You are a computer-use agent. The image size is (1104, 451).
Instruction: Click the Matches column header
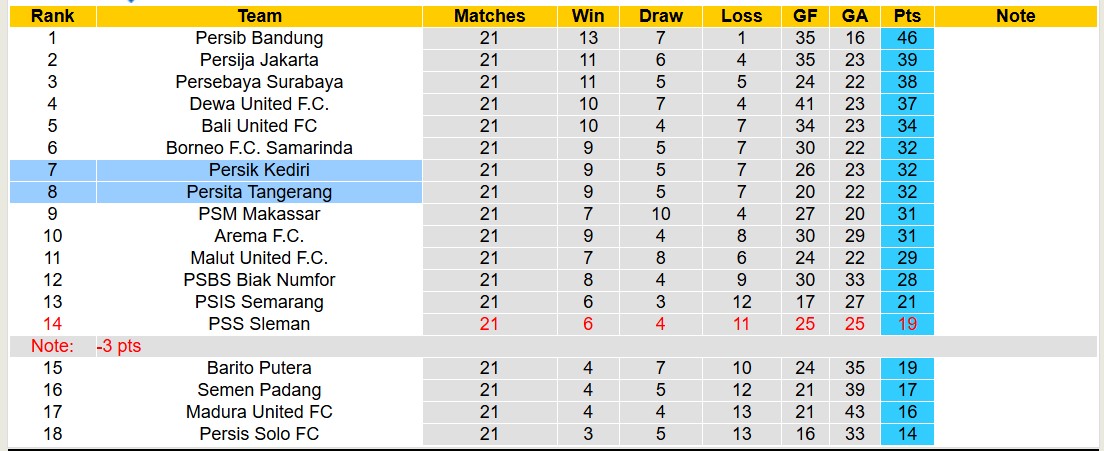coord(489,16)
